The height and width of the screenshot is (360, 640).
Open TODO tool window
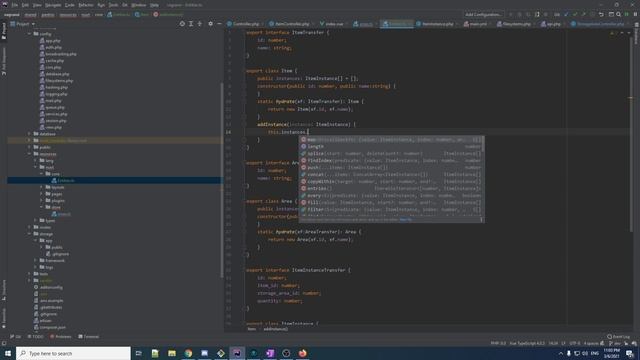point(35,337)
